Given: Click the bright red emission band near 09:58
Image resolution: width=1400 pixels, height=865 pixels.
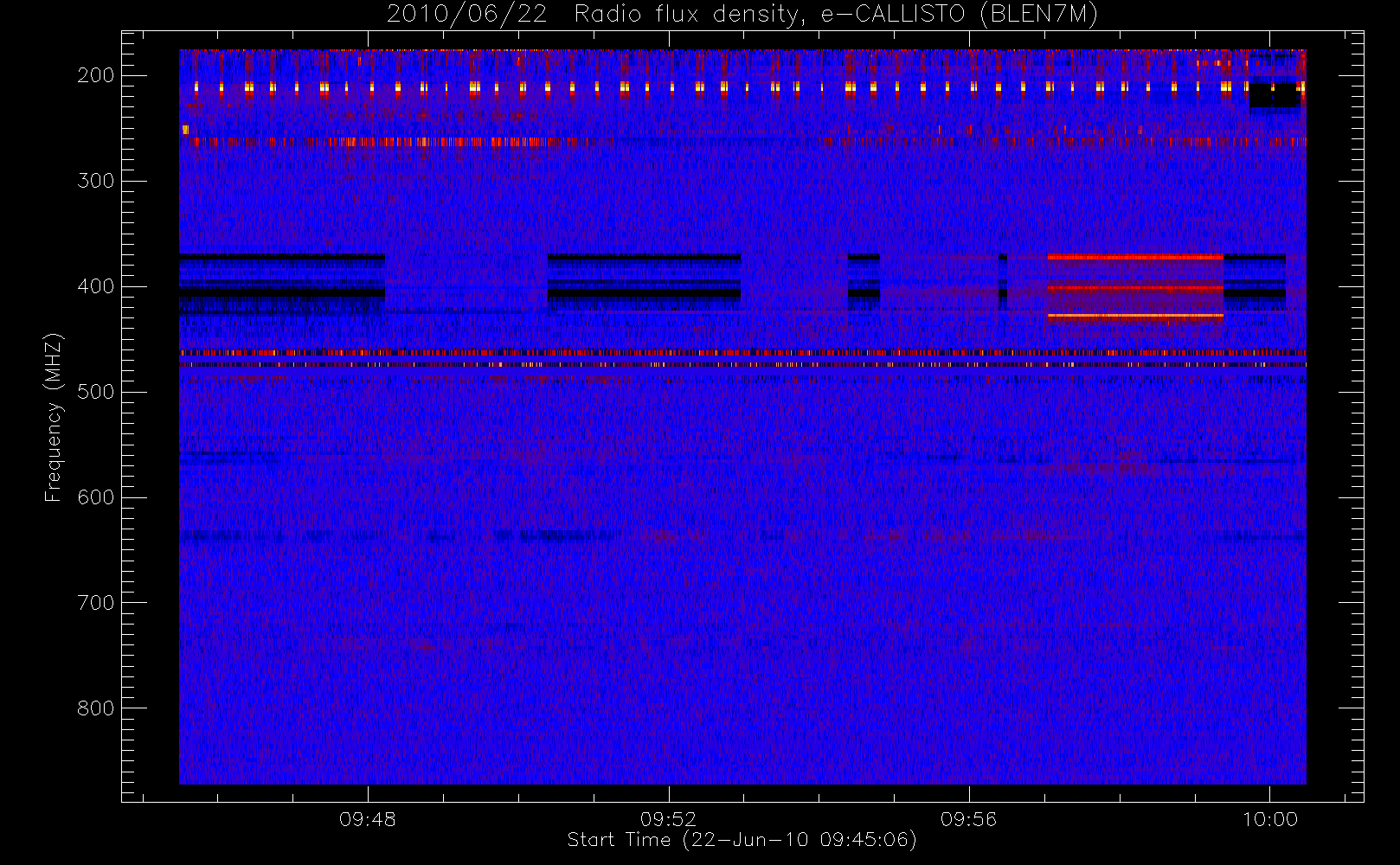Looking at the screenshot, I should 1135,257.
